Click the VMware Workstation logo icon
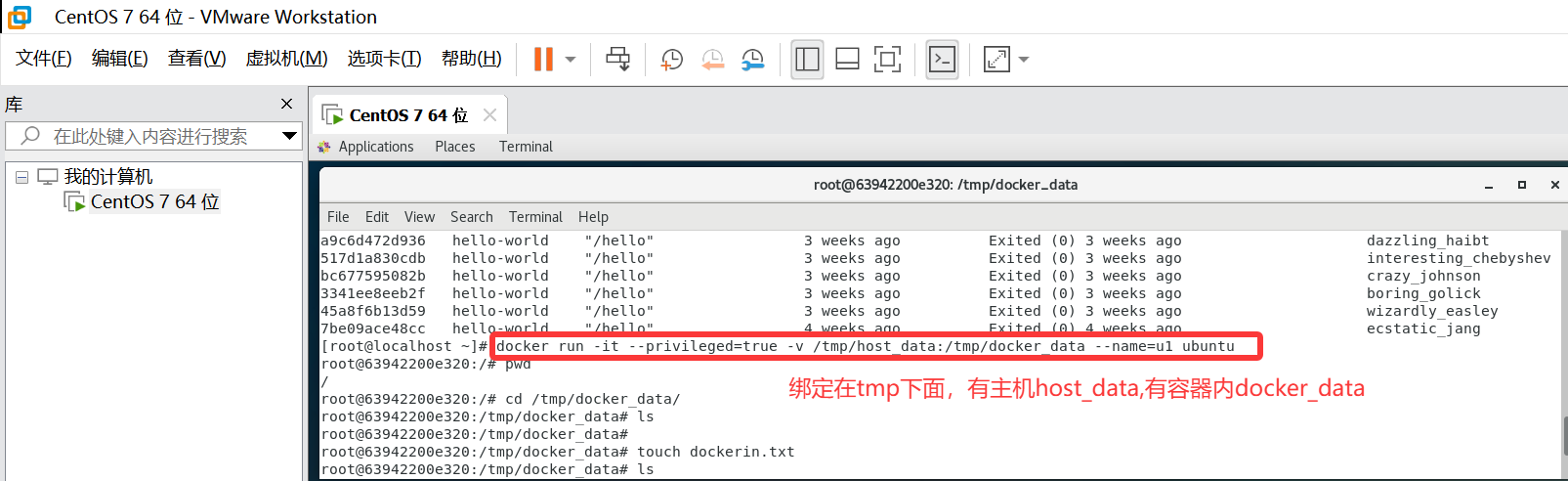 pos(20,17)
